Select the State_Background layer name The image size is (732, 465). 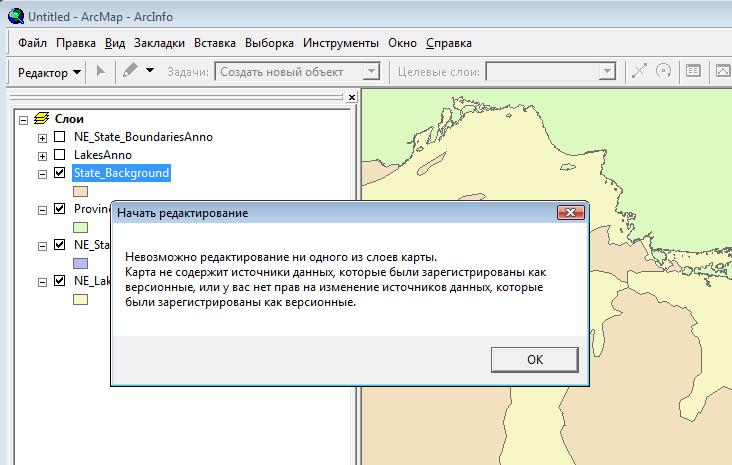coord(121,173)
